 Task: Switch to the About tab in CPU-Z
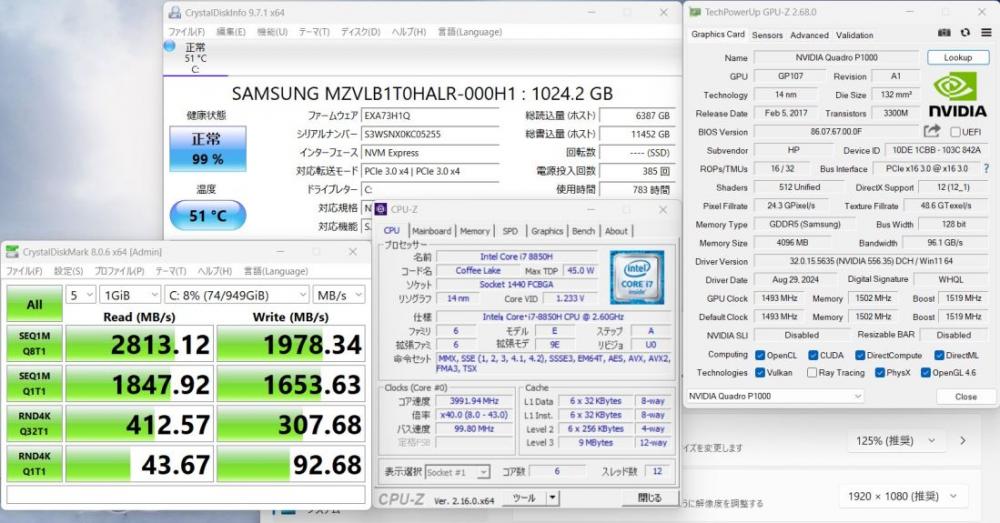[616, 231]
